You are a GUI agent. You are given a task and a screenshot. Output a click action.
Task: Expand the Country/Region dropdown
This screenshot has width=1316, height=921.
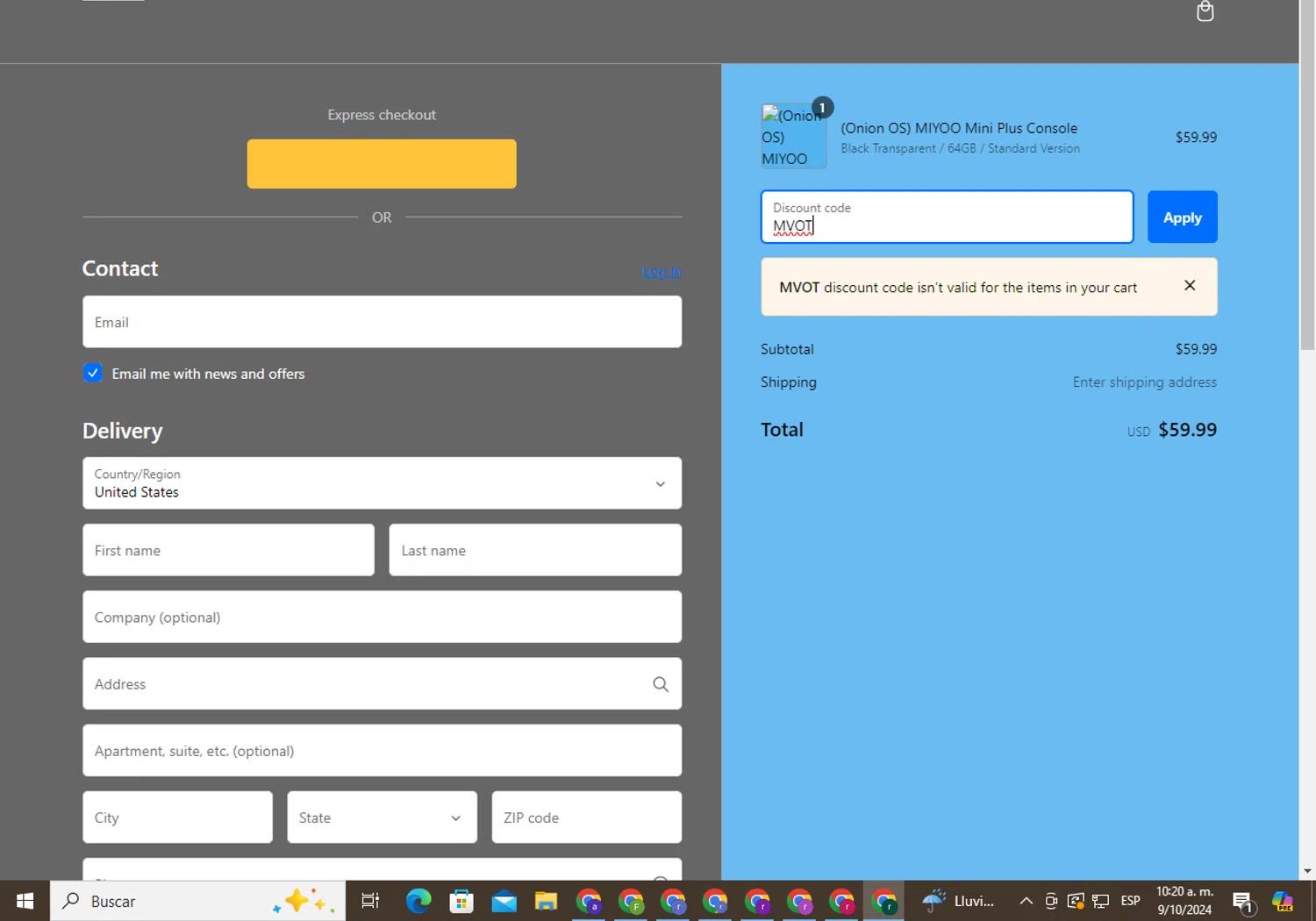[x=382, y=483]
